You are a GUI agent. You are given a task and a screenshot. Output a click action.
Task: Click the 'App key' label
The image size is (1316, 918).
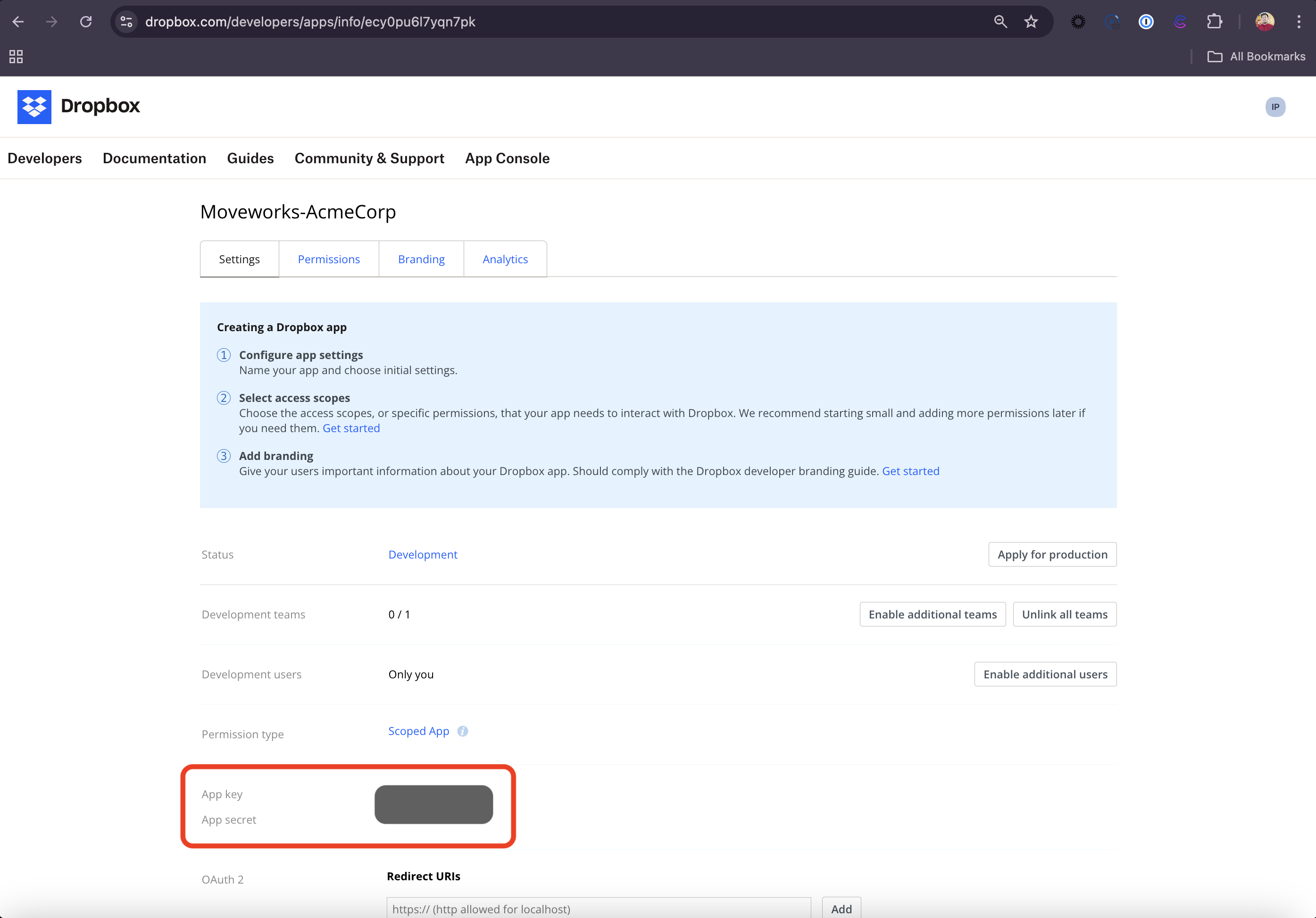tap(222, 794)
